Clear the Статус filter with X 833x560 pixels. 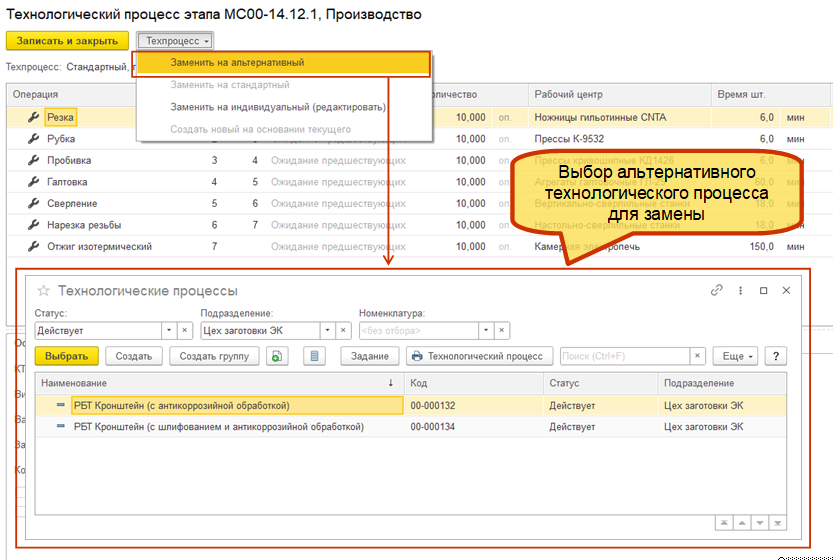point(184,330)
